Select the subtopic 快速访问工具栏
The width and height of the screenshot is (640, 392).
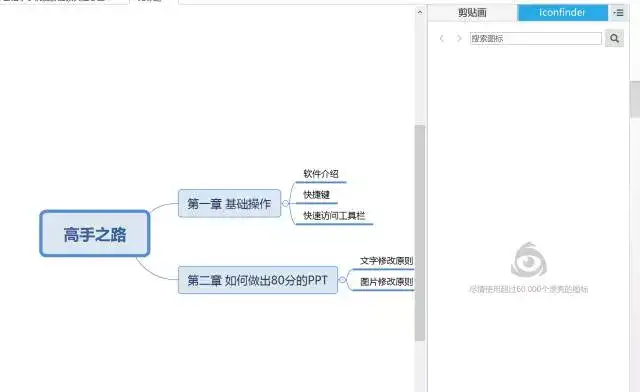[x=334, y=216]
